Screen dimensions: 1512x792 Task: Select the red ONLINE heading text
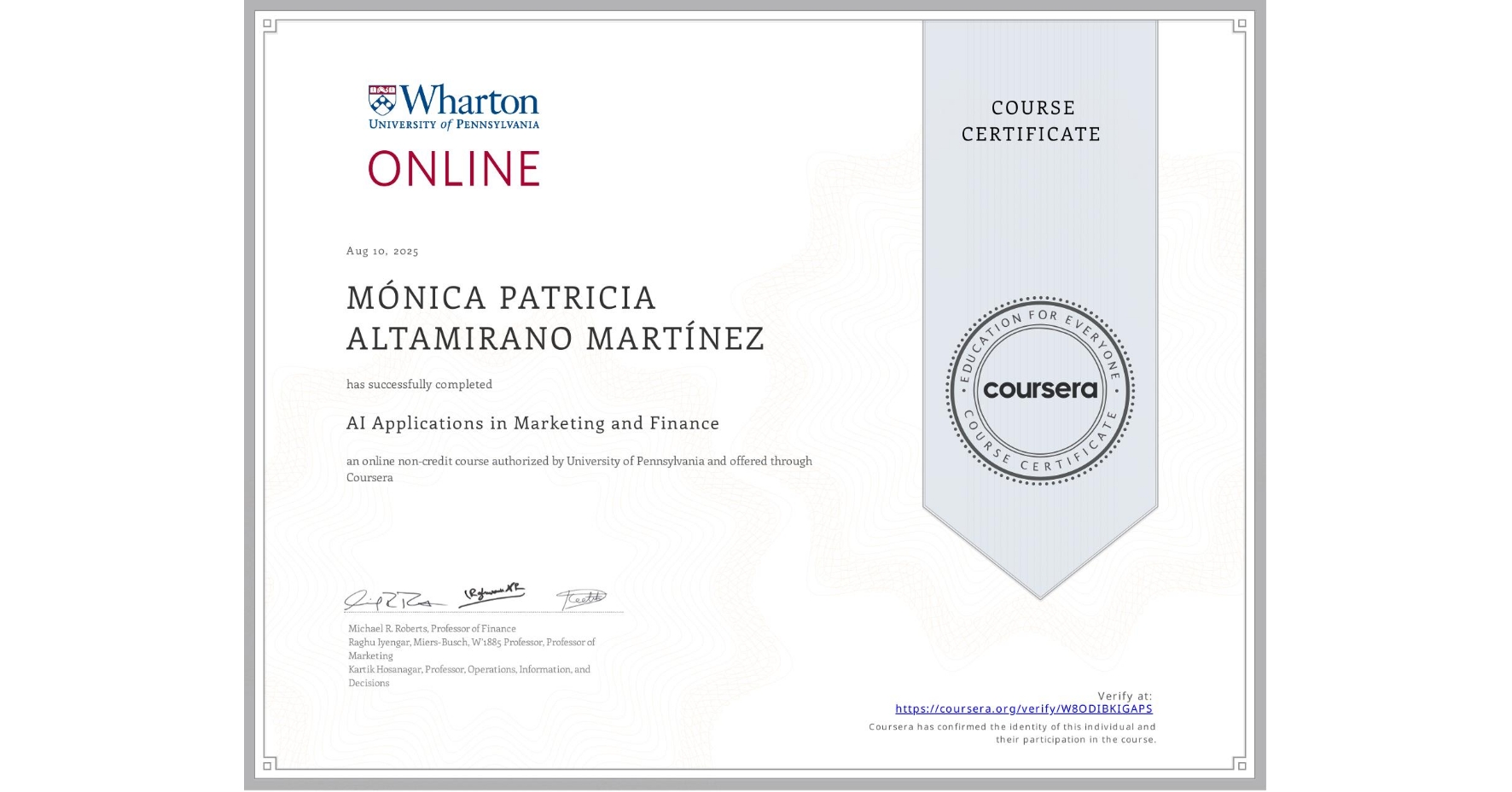(x=453, y=168)
